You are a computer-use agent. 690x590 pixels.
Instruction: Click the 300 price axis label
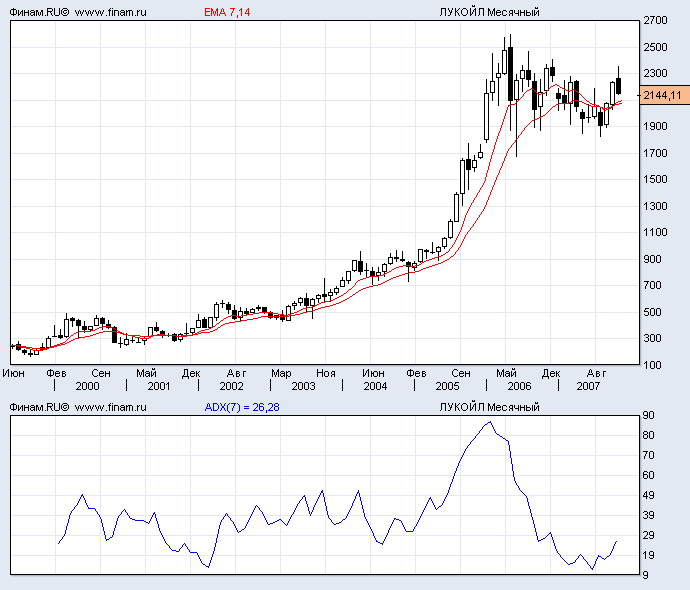pyautogui.click(x=653, y=338)
